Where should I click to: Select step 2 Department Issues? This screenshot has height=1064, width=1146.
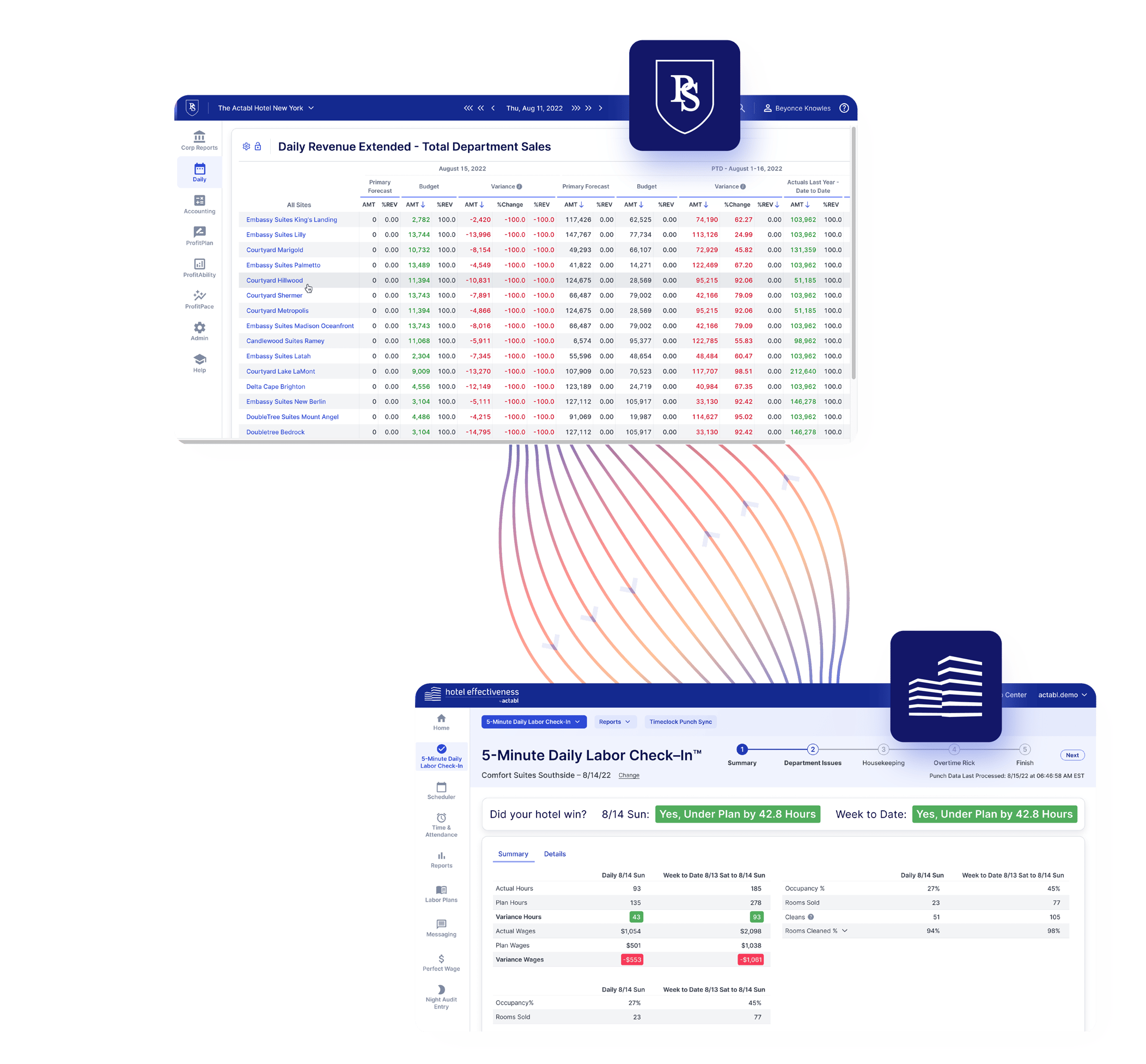coord(812,755)
